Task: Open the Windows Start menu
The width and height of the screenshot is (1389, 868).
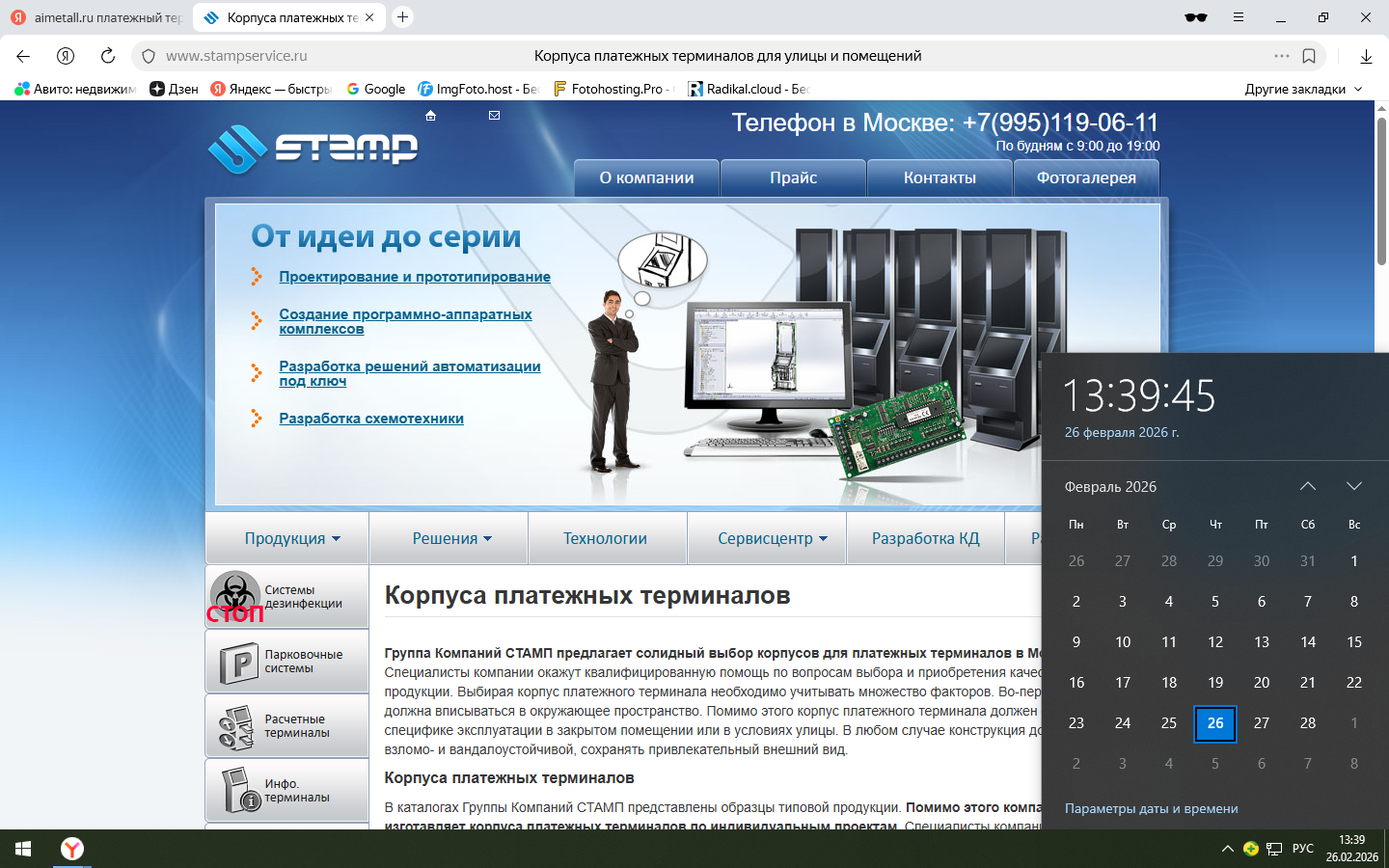Action: (23, 849)
